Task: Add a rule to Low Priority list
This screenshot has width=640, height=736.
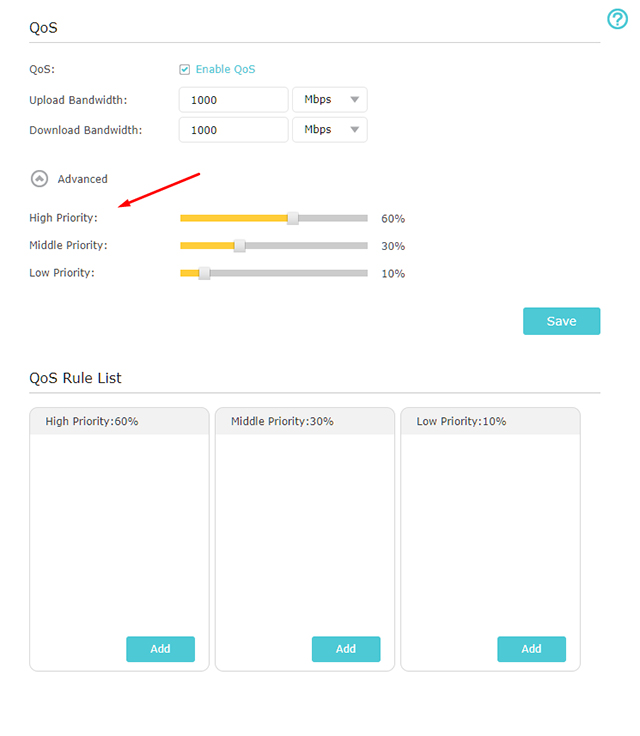Action: point(532,649)
